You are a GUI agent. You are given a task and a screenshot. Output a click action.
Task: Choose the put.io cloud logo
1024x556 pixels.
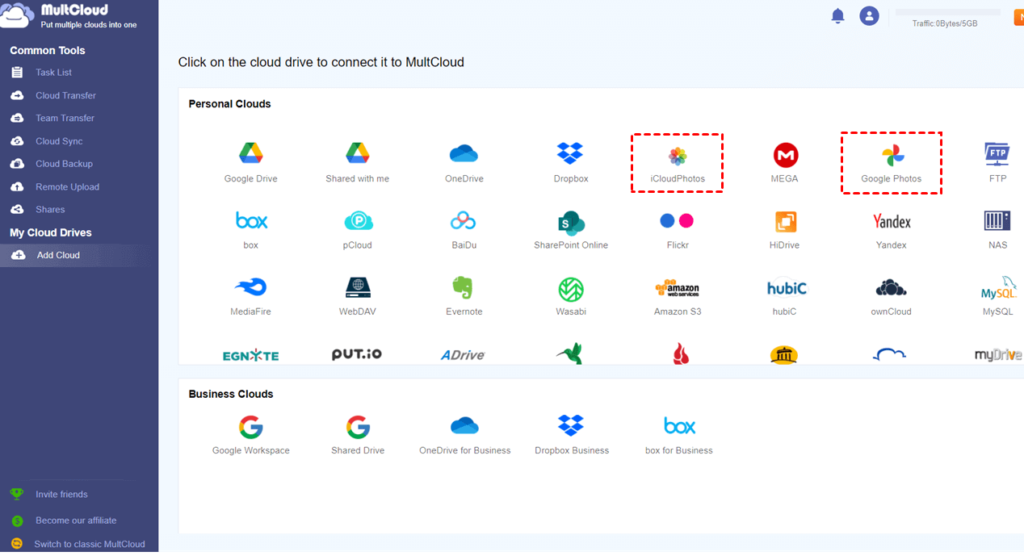(x=357, y=354)
